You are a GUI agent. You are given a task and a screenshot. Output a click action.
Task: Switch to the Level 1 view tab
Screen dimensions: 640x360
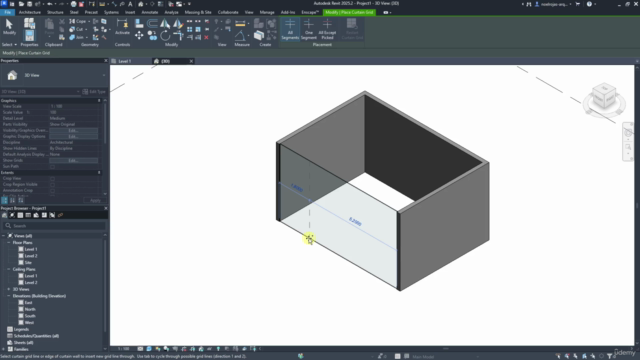point(124,61)
